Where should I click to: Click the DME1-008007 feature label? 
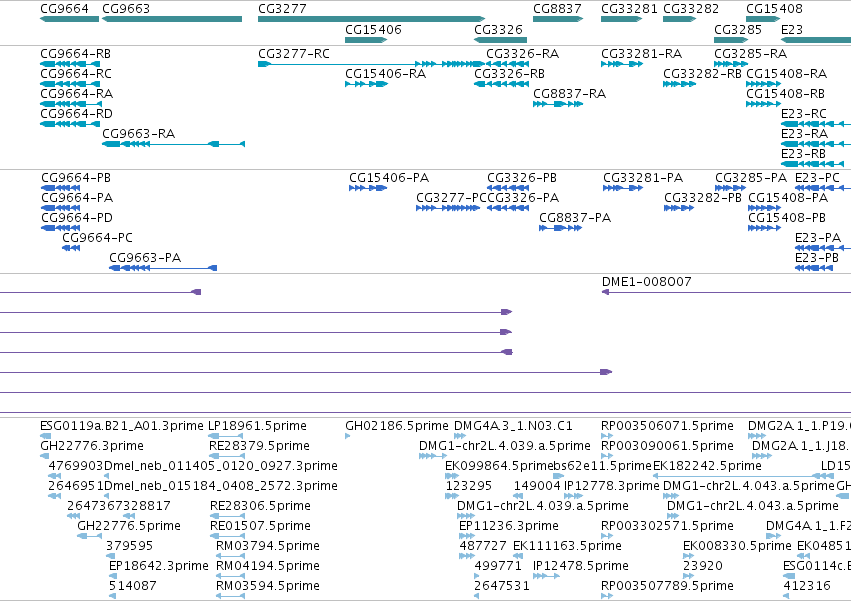(x=646, y=282)
